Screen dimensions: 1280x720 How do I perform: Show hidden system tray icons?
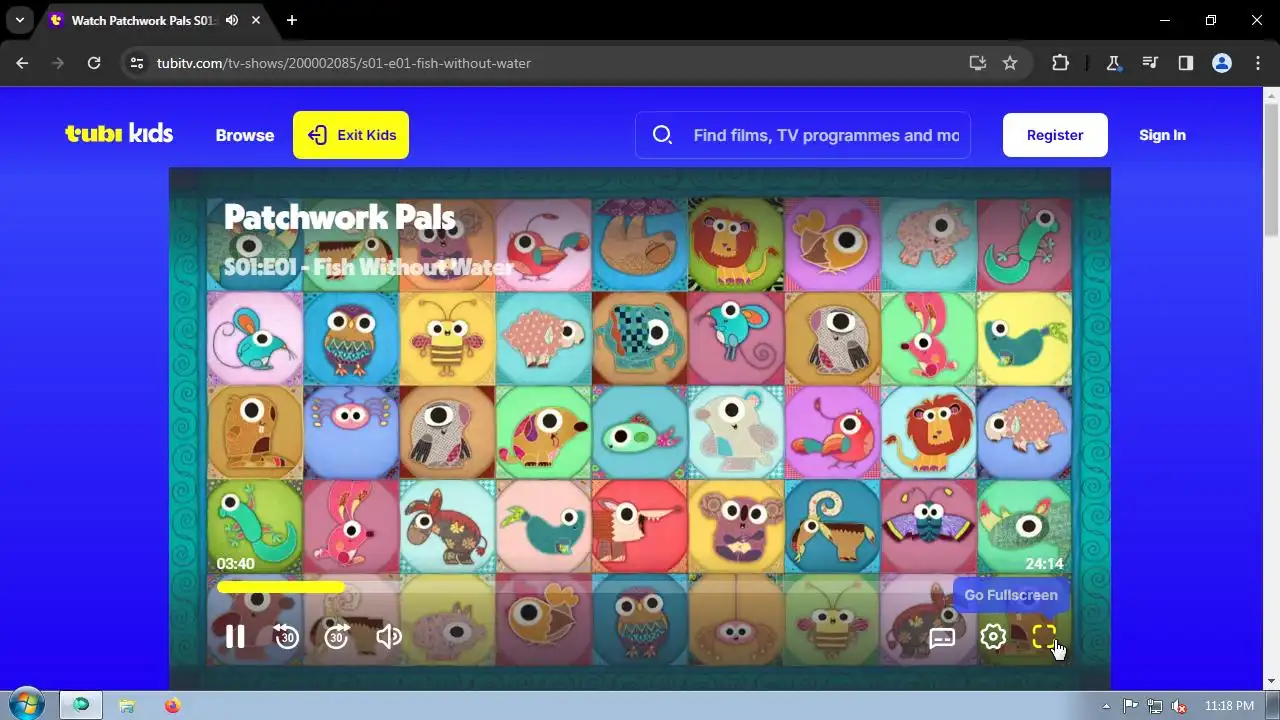coord(1106,705)
